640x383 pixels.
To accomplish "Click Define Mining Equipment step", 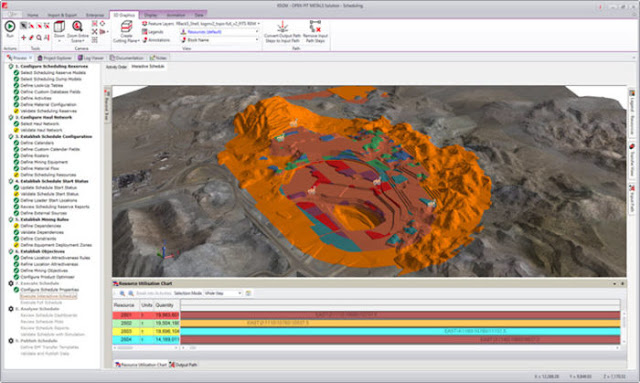I will click(44, 162).
